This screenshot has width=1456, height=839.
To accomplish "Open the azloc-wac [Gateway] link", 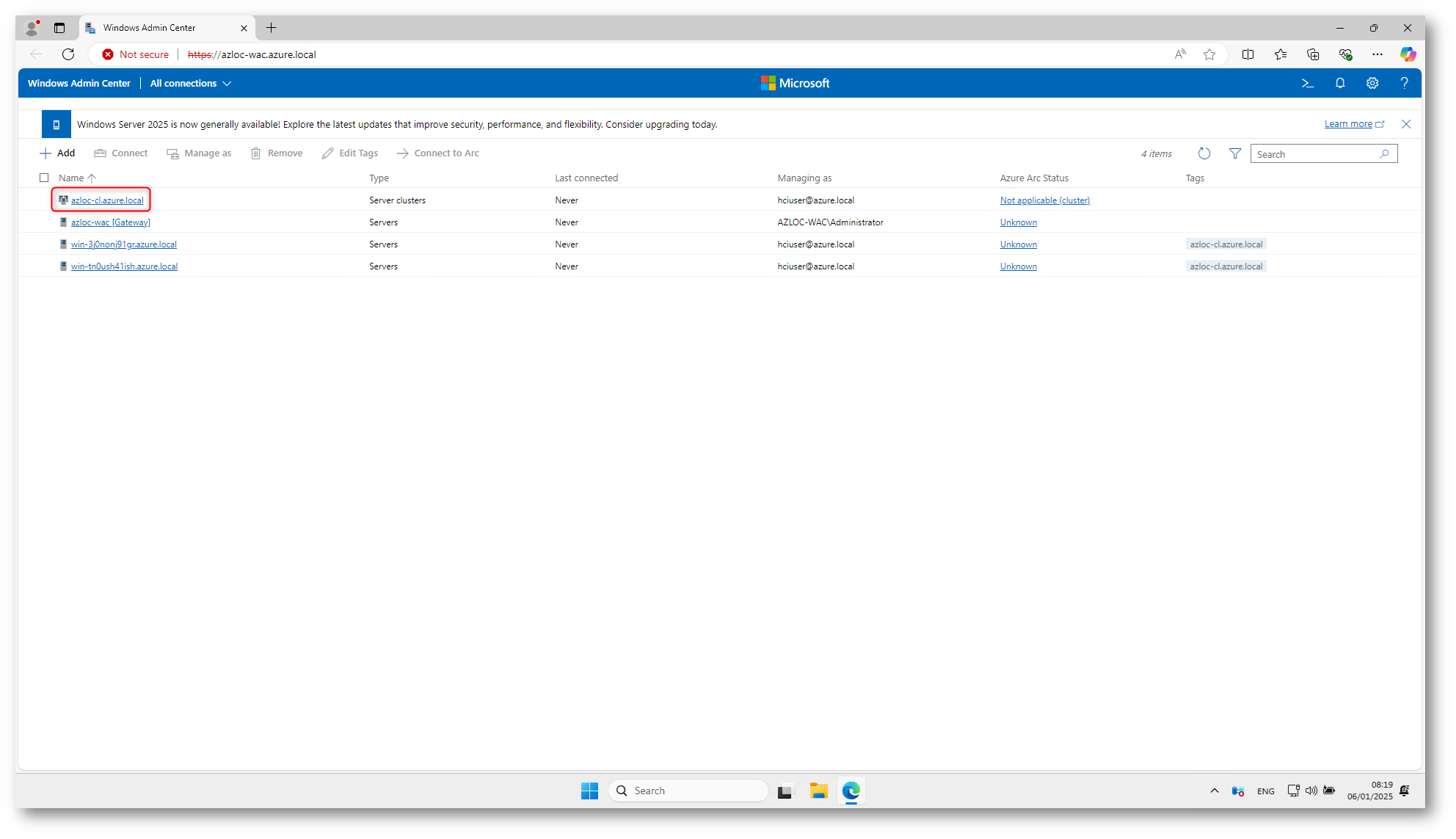I will click(x=111, y=222).
